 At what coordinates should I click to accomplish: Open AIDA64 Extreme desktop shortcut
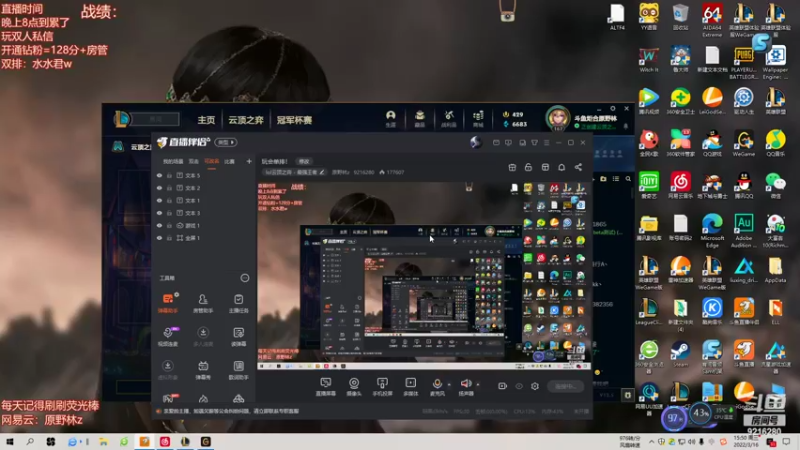[712, 20]
